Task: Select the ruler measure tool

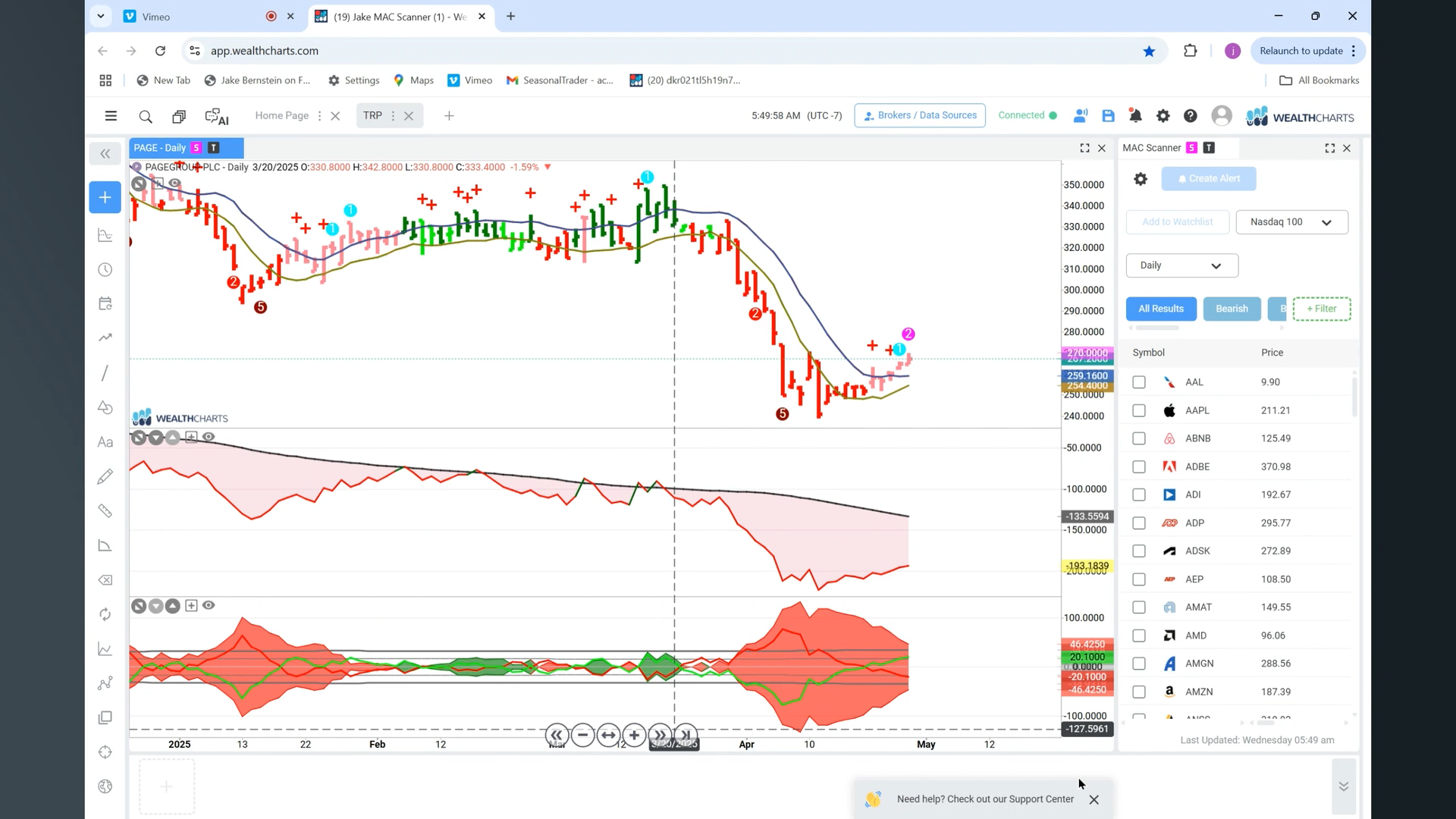Action: pyautogui.click(x=105, y=511)
